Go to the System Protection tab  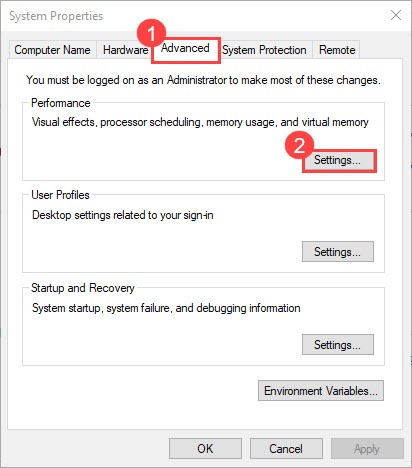(264, 50)
